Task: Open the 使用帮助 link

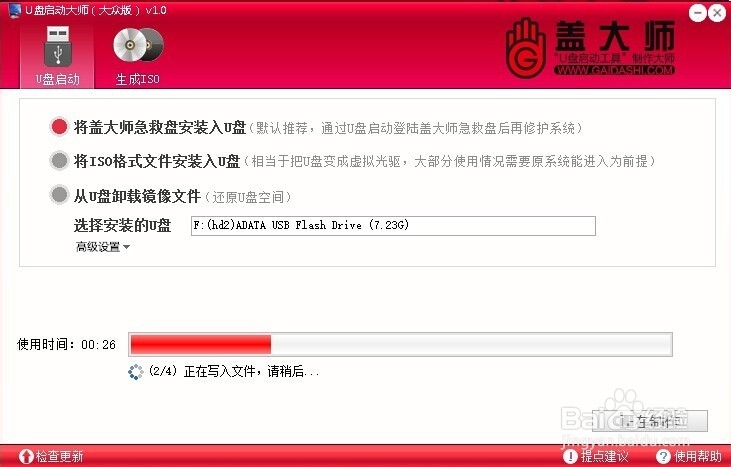Action: coord(697,456)
